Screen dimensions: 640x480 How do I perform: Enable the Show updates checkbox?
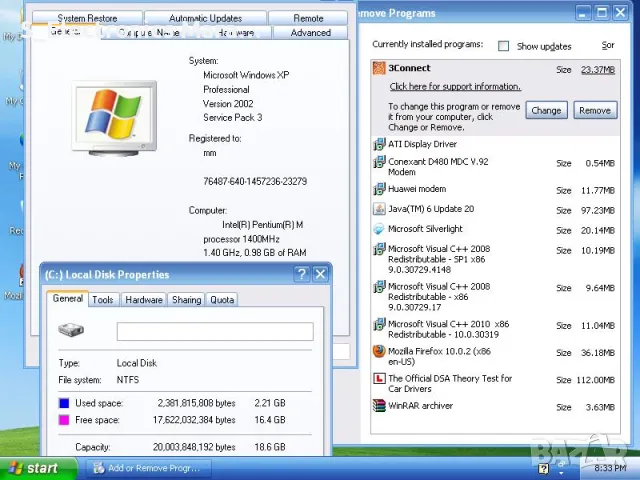click(x=504, y=46)
